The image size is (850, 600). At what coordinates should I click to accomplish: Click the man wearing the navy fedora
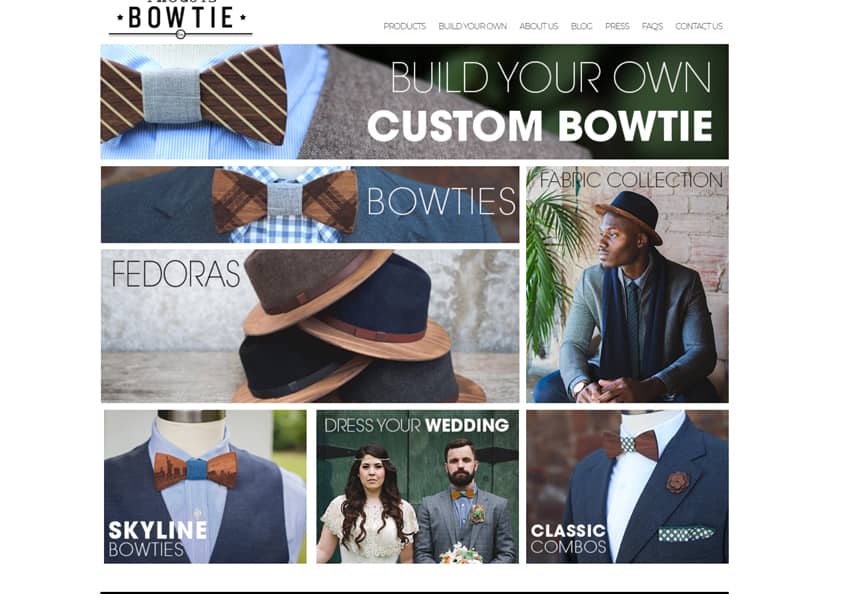click(x=637, y=297)
